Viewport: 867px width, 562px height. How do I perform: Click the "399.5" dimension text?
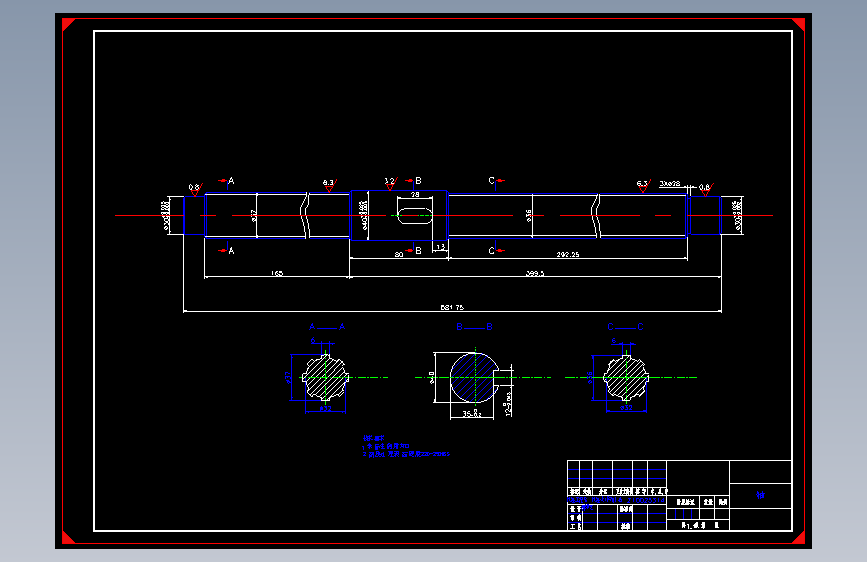pyautogui.click(x=535, y=273)
